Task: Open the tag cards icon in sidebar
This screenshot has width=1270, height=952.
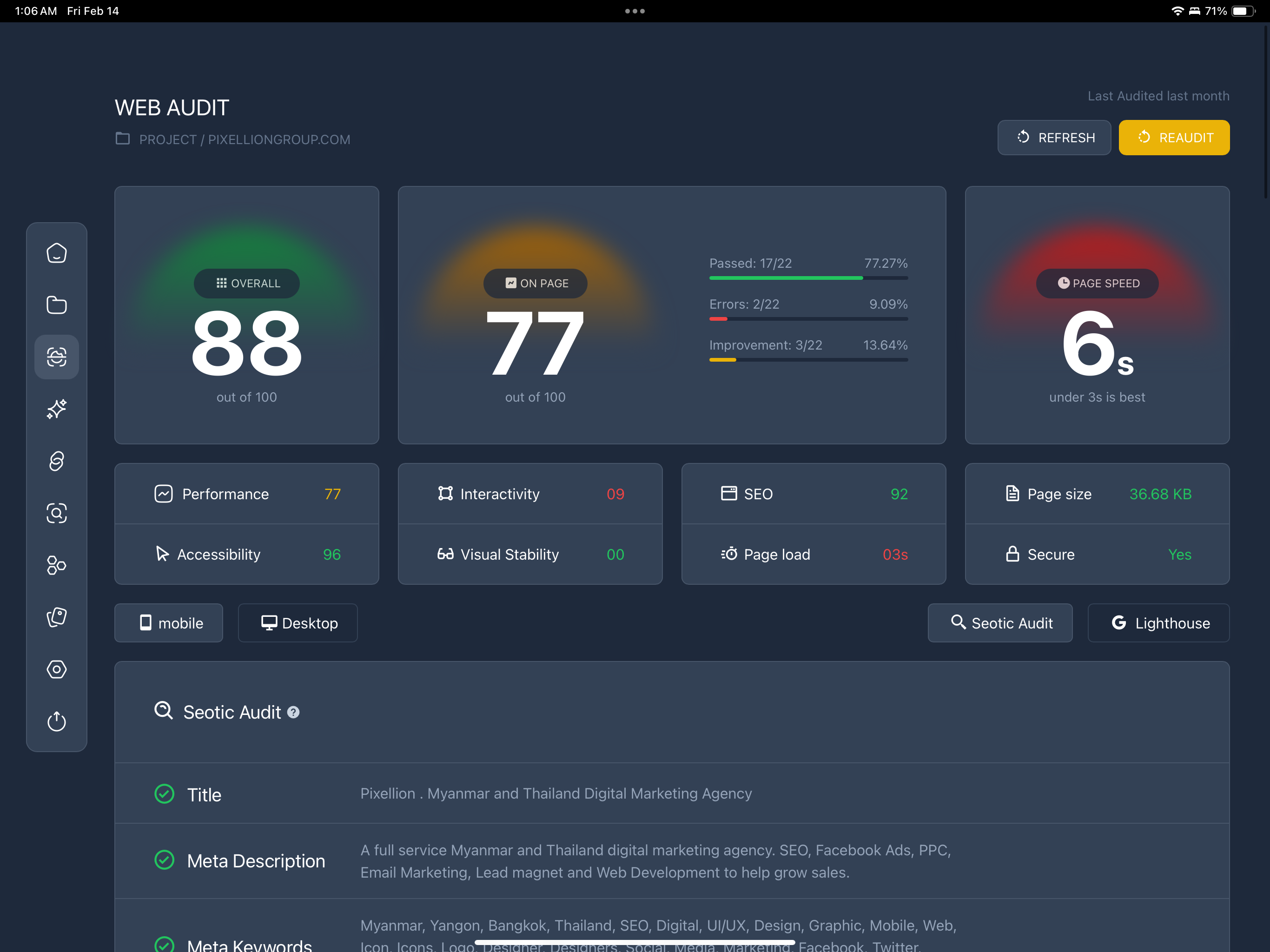Action: coord(56,617)
